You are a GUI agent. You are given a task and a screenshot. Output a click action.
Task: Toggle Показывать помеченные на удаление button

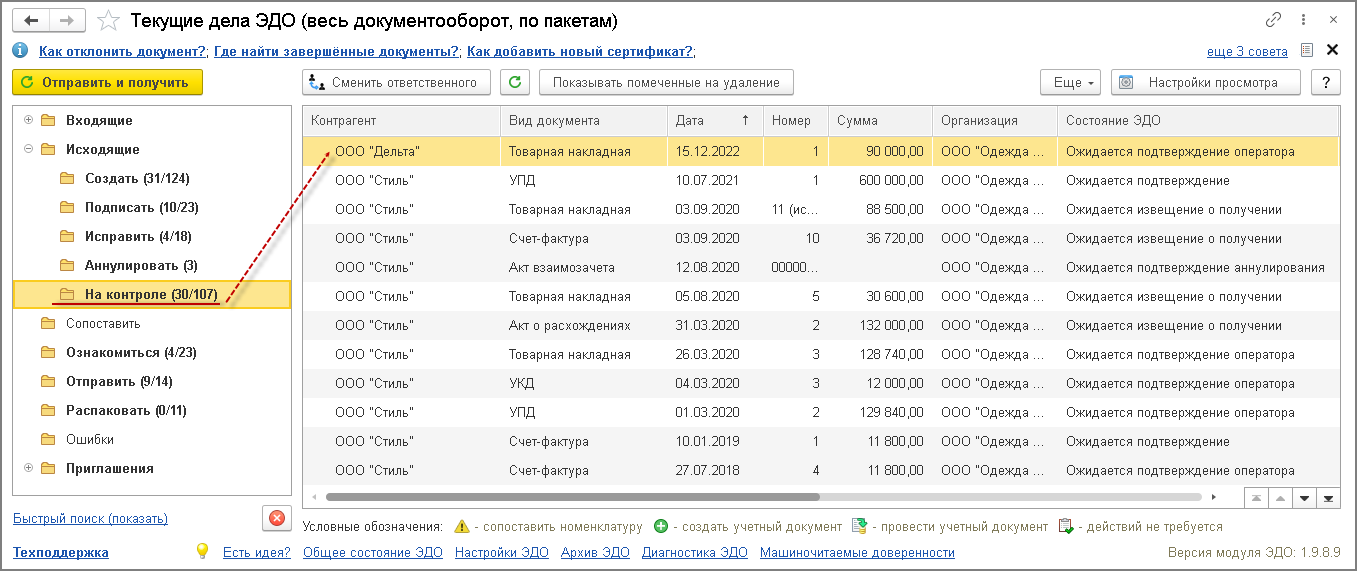pos(666,83)
